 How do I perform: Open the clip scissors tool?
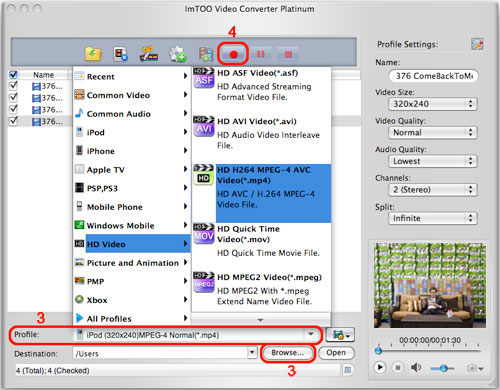tap(148, 54)
